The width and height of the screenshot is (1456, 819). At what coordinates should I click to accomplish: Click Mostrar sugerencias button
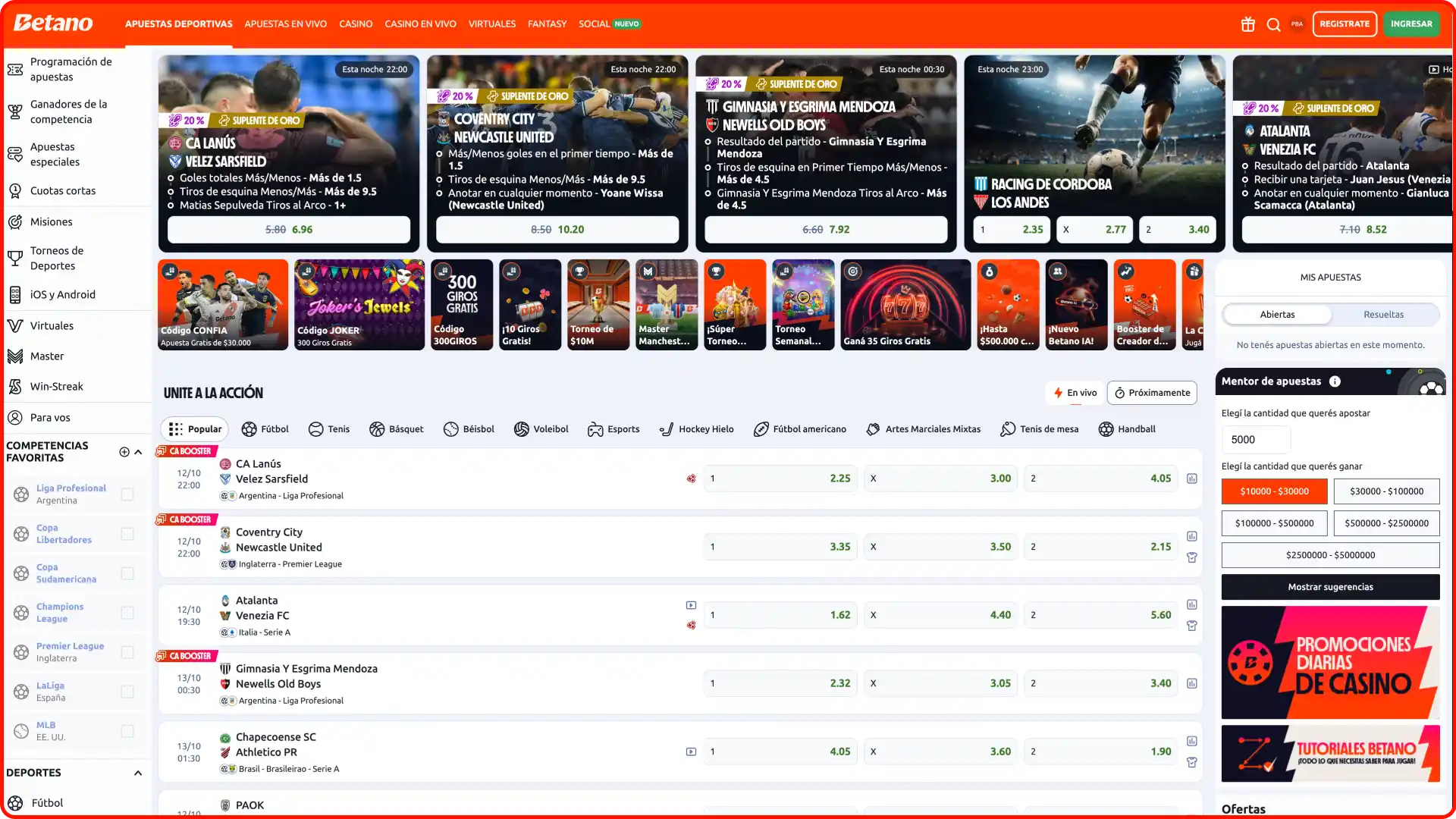tap(1330, 587)
